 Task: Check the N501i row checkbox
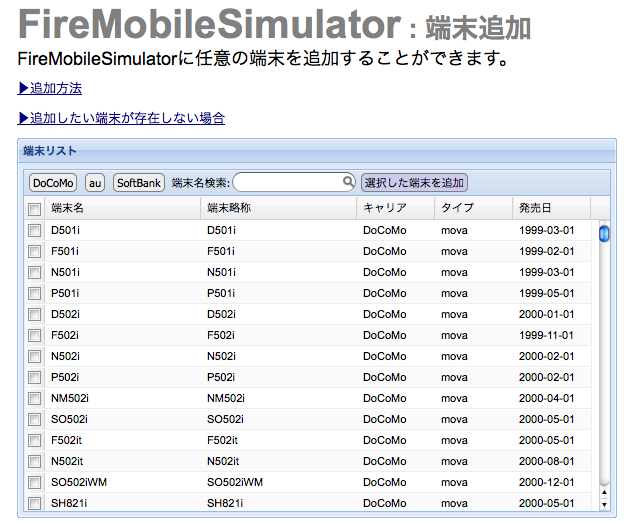coord(35,272)
